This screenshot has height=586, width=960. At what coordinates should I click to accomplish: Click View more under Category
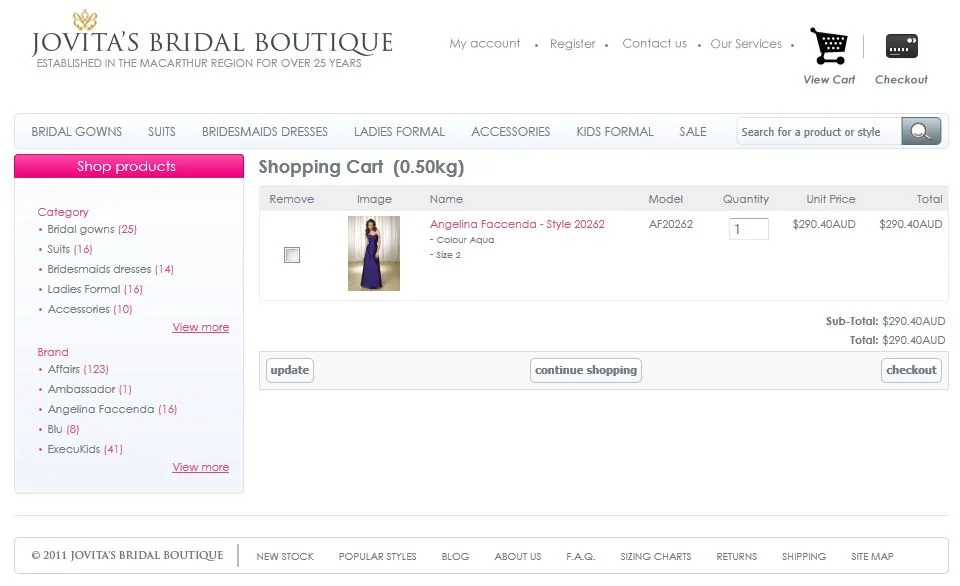pyautogui.click(x=201, y=327)
